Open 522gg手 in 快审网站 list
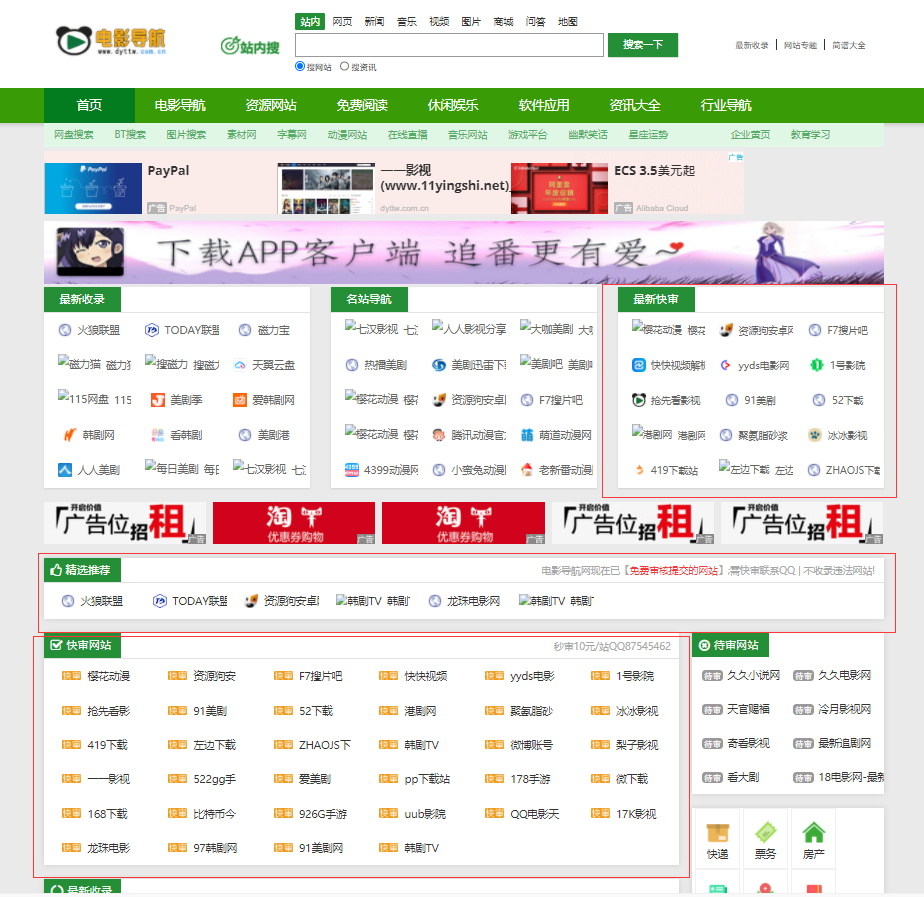 coord(214,779)
